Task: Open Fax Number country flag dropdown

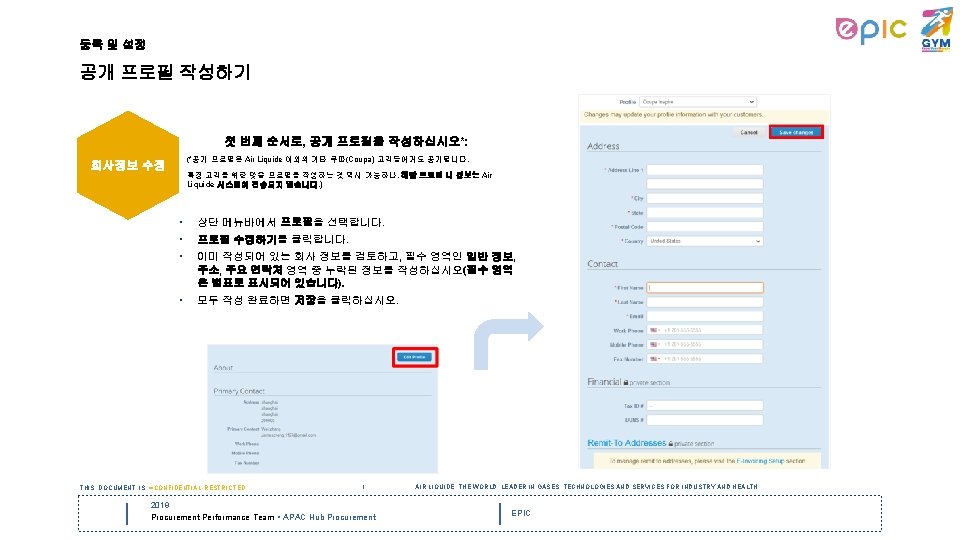Action: (654, 359)
